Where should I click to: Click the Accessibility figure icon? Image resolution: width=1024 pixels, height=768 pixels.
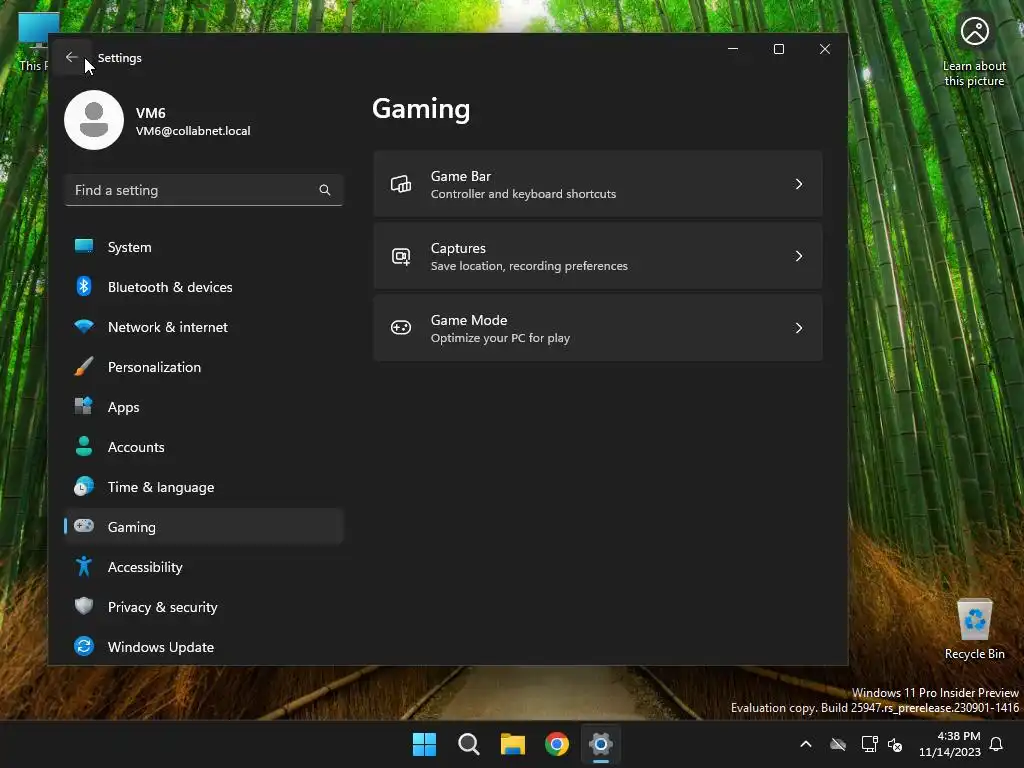coord(84,566)
